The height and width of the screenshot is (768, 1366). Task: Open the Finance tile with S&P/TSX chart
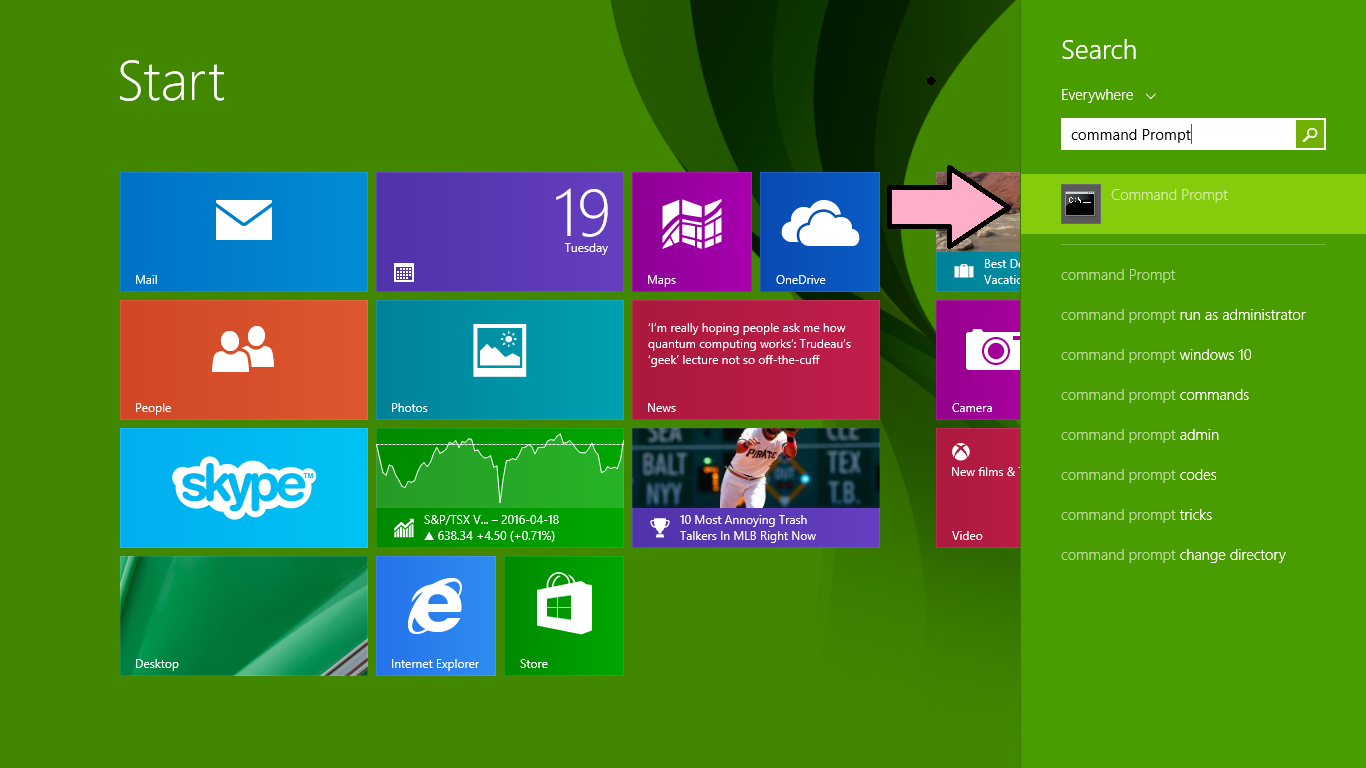pos(500,488)
